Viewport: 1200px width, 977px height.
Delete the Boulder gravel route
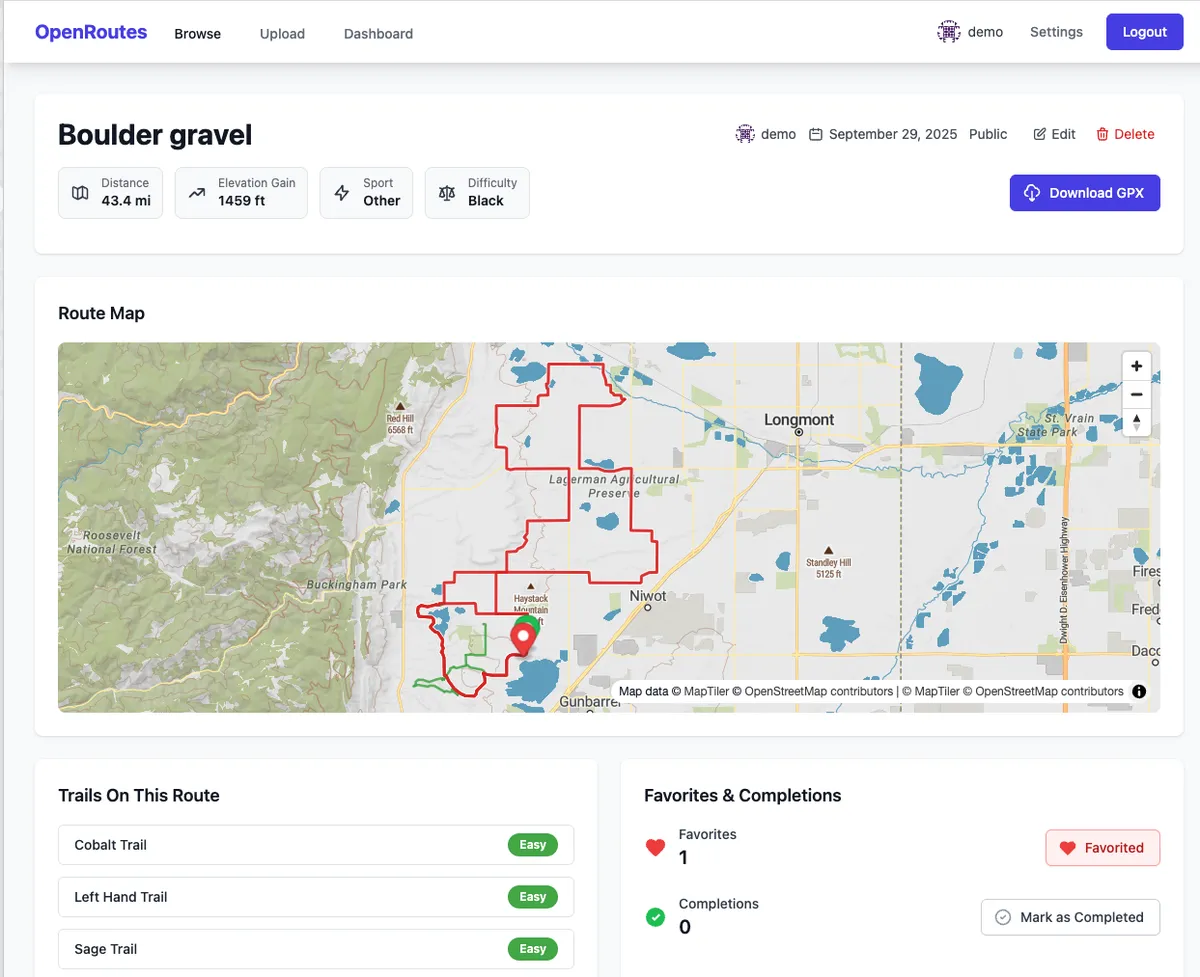tap(1125, 134)
